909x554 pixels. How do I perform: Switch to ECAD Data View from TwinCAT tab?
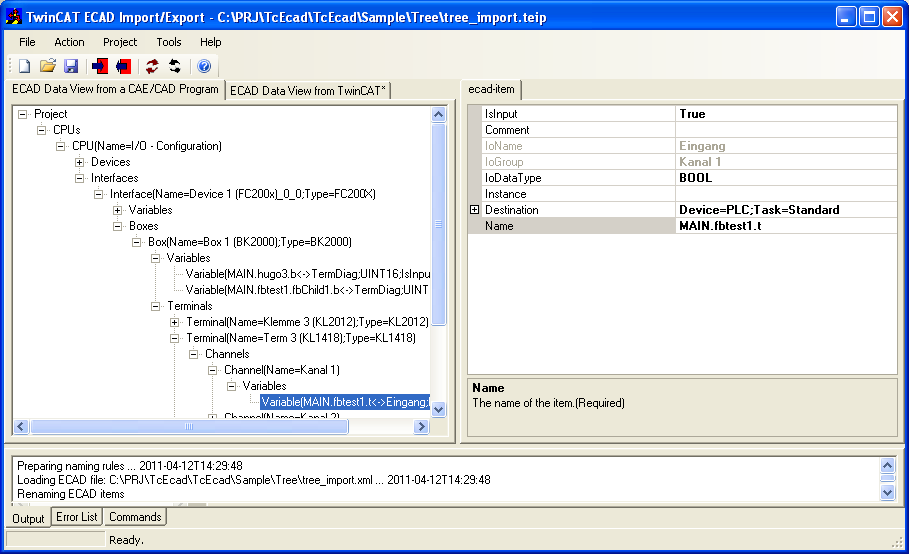(308, 90)
